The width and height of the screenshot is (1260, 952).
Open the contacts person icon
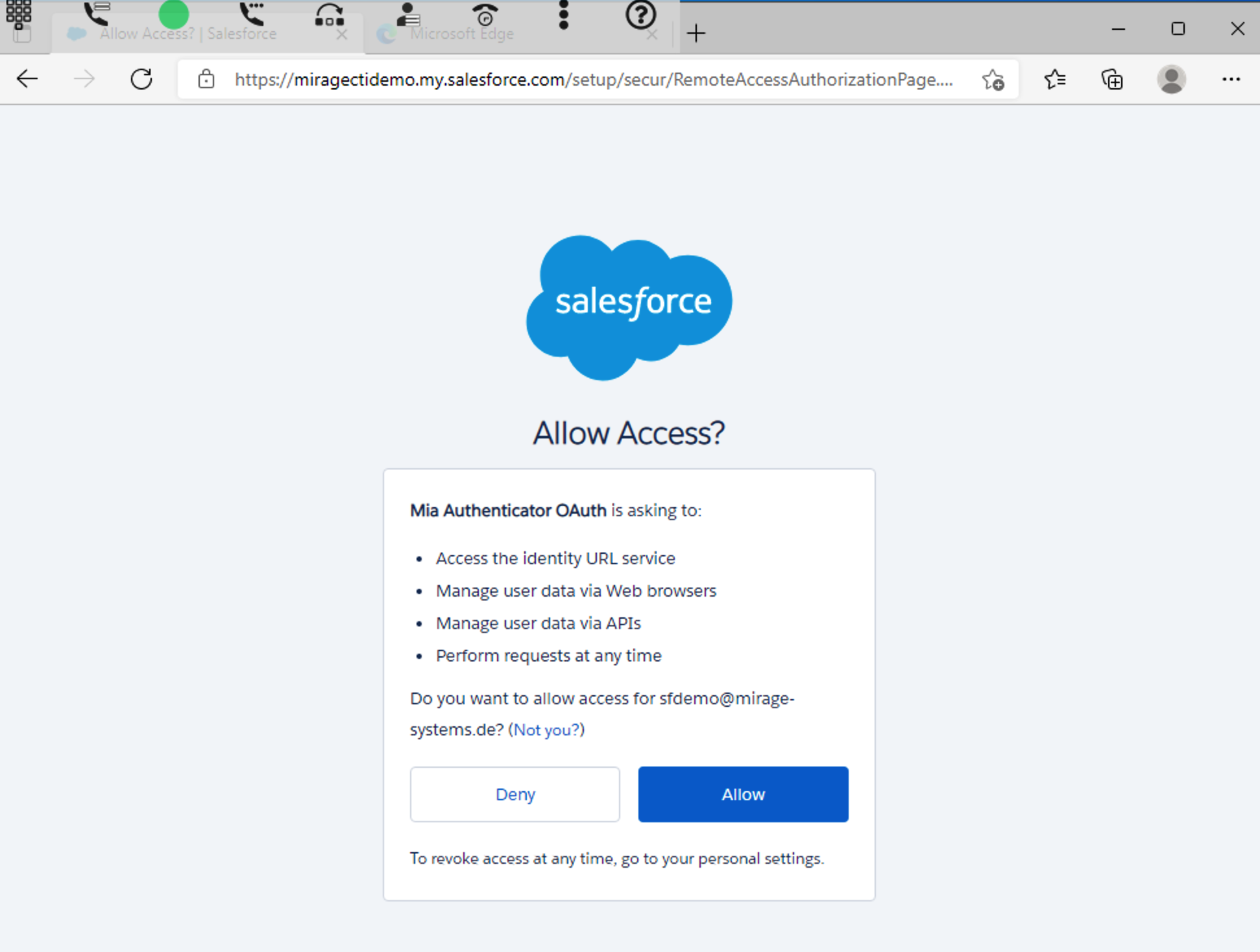click(x=407, y=14)
